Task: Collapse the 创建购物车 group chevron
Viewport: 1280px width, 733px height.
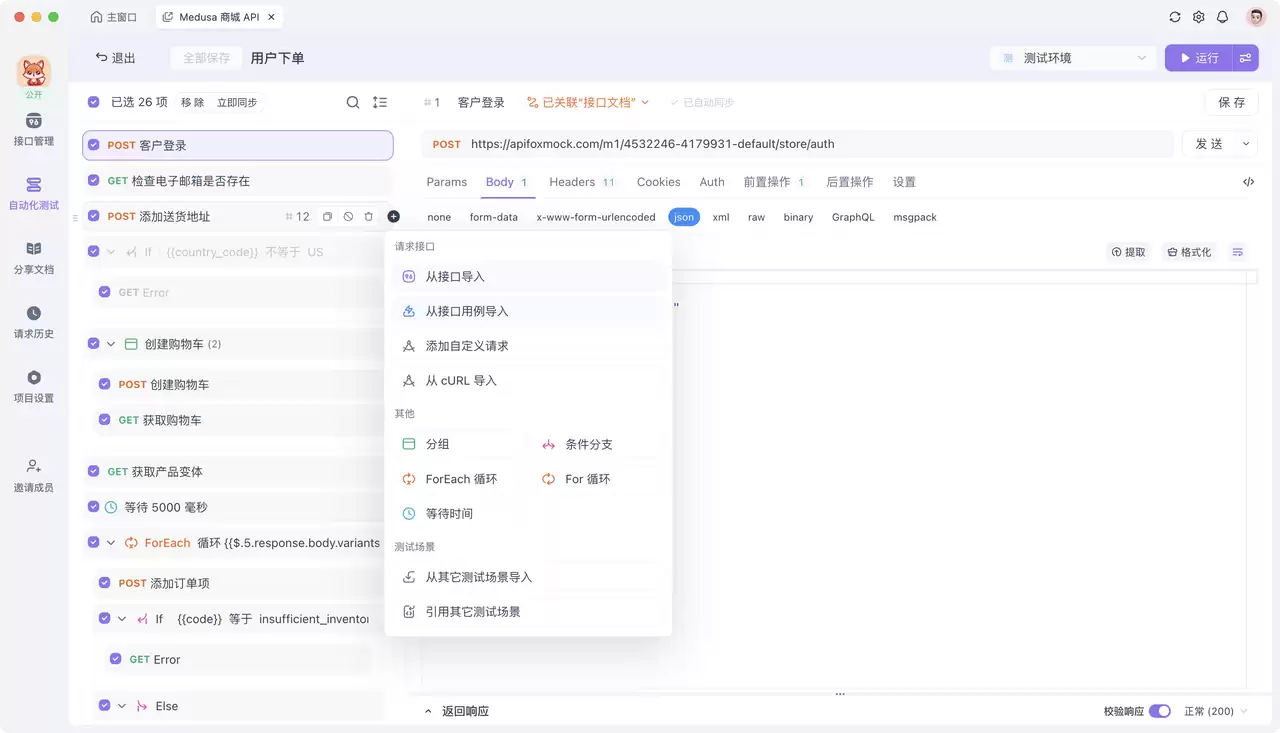Action: 111,344
